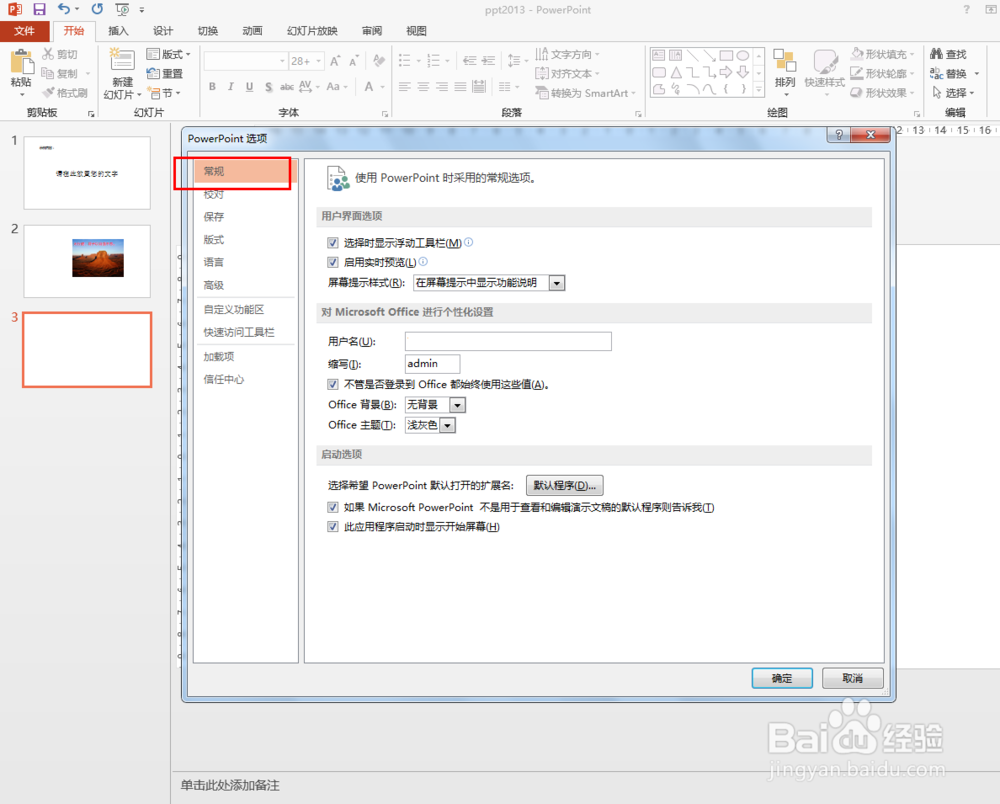Select Save category in options sidebar
Screen dimensions: 1000x804
point(245,217)
